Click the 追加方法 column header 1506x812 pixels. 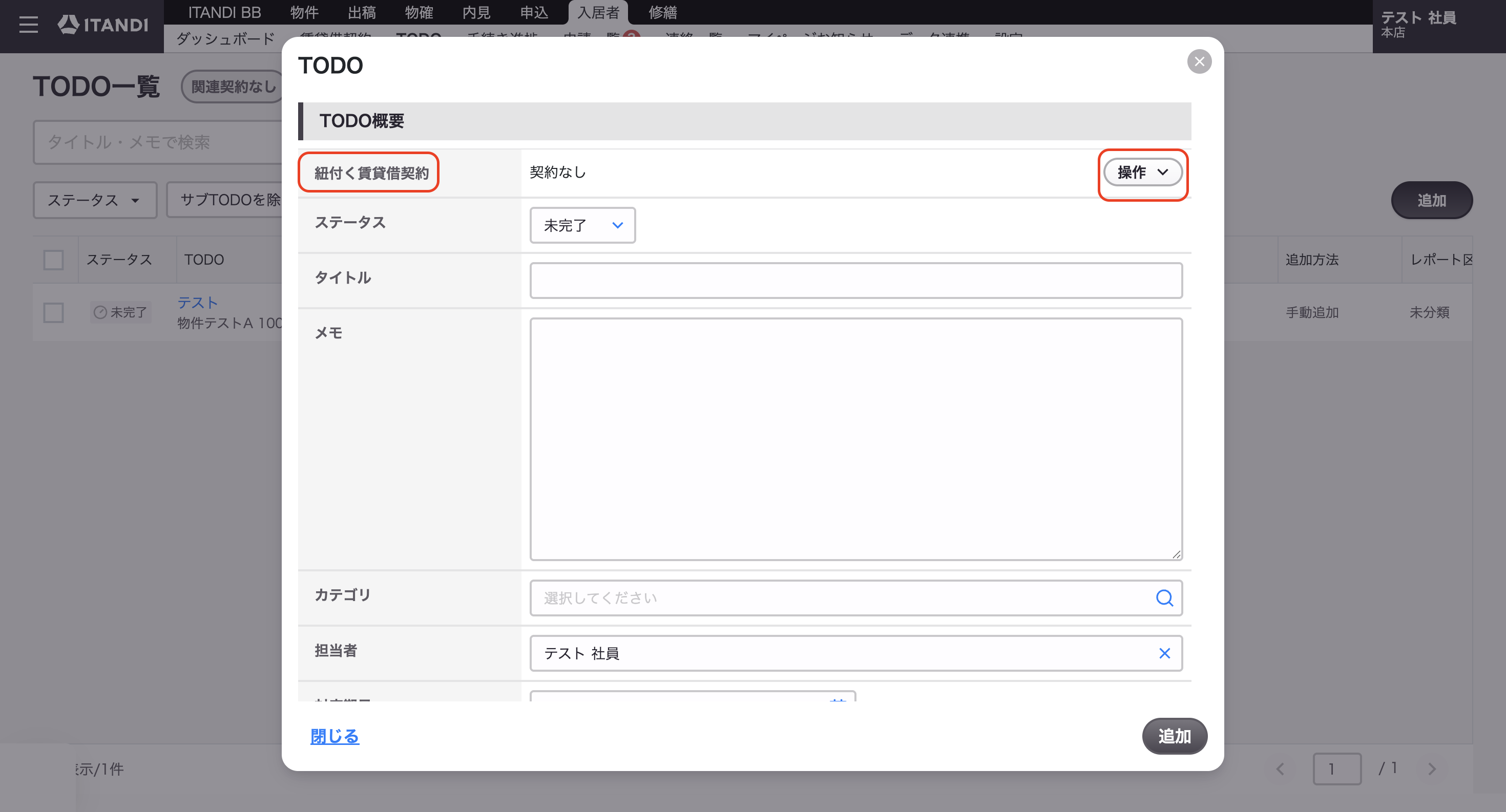point(1312,260)
